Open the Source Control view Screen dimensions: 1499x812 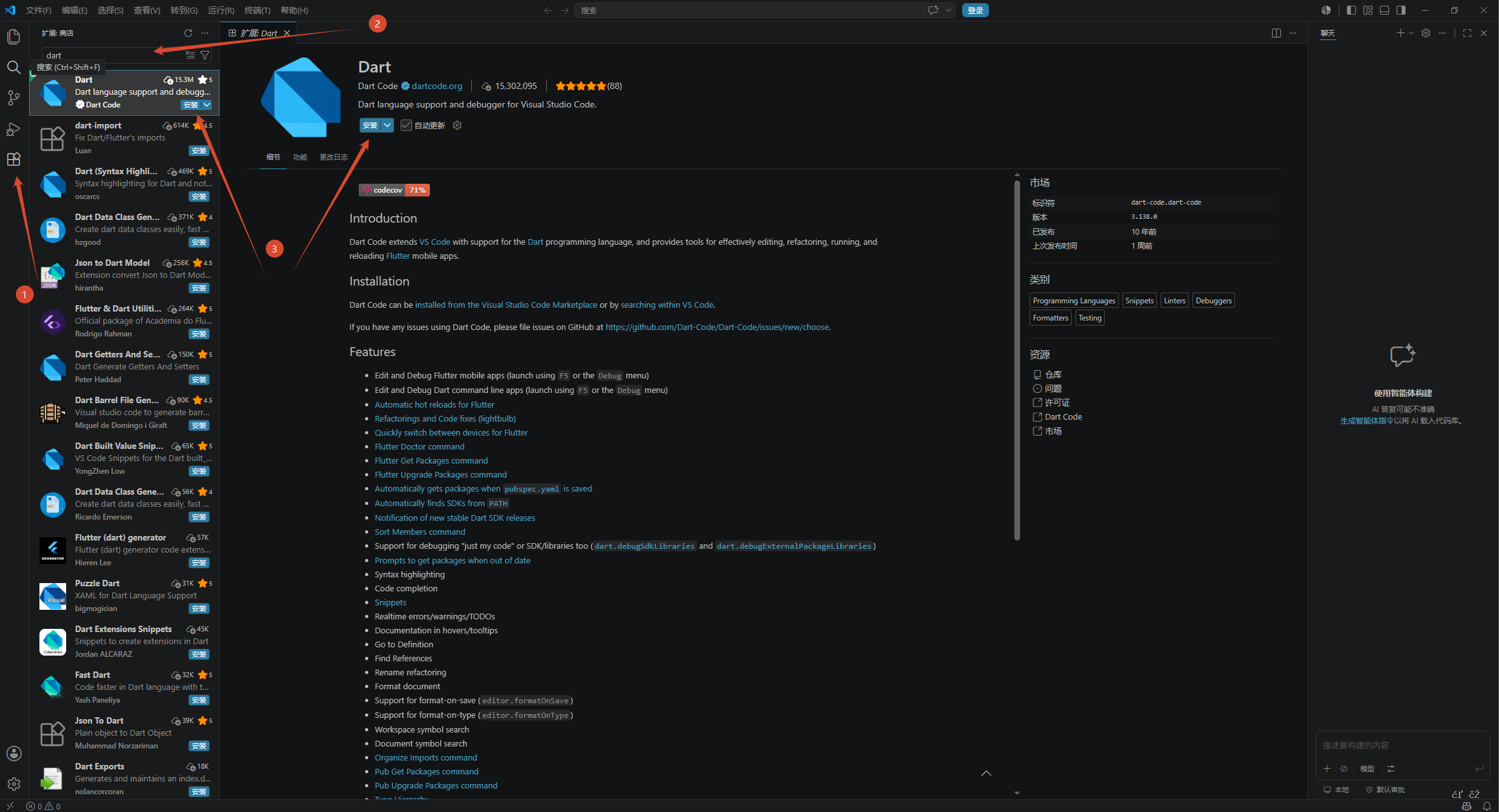[x=13, y=98]
